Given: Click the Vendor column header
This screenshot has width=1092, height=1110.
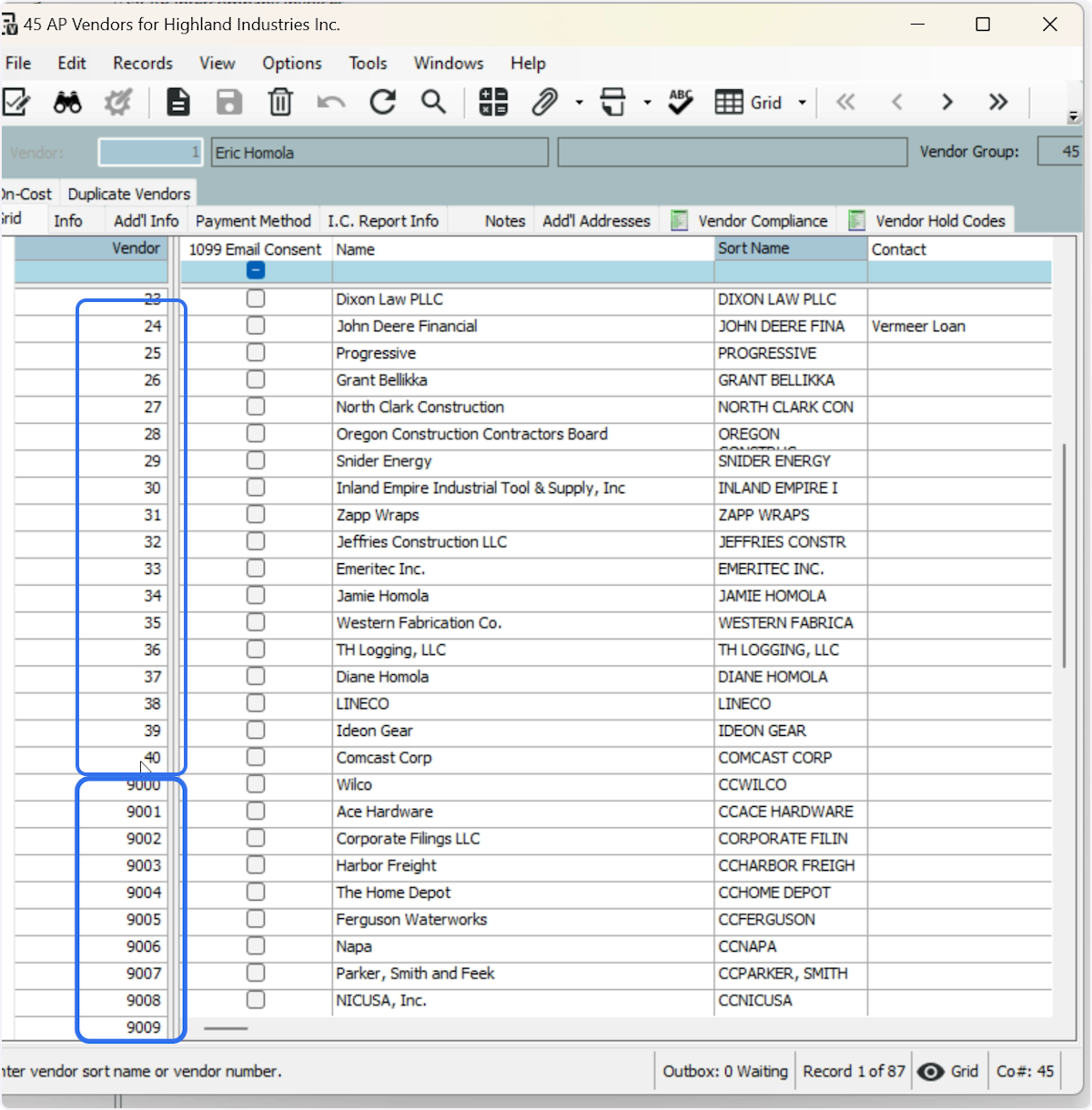Looking at the screenshot, I should pos(91,248).
